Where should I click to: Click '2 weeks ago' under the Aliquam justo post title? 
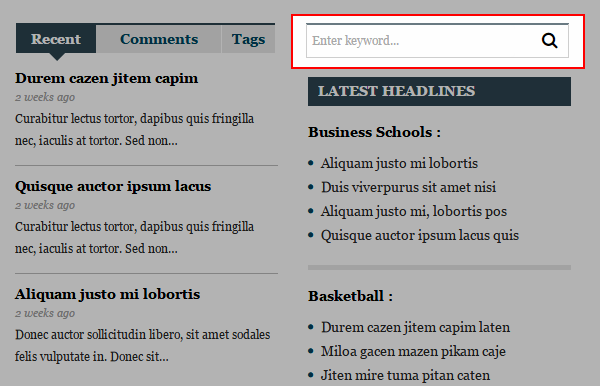point(45,313)
